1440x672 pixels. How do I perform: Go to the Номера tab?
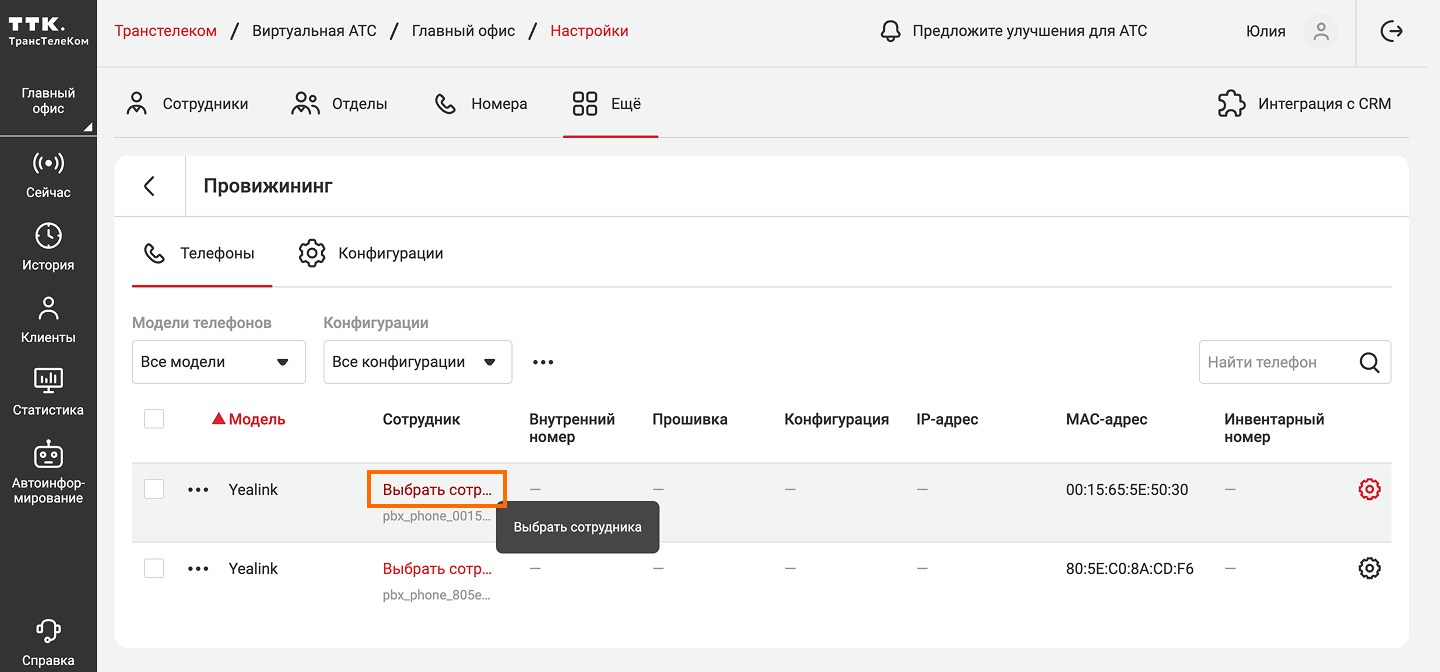click(481, 104)
